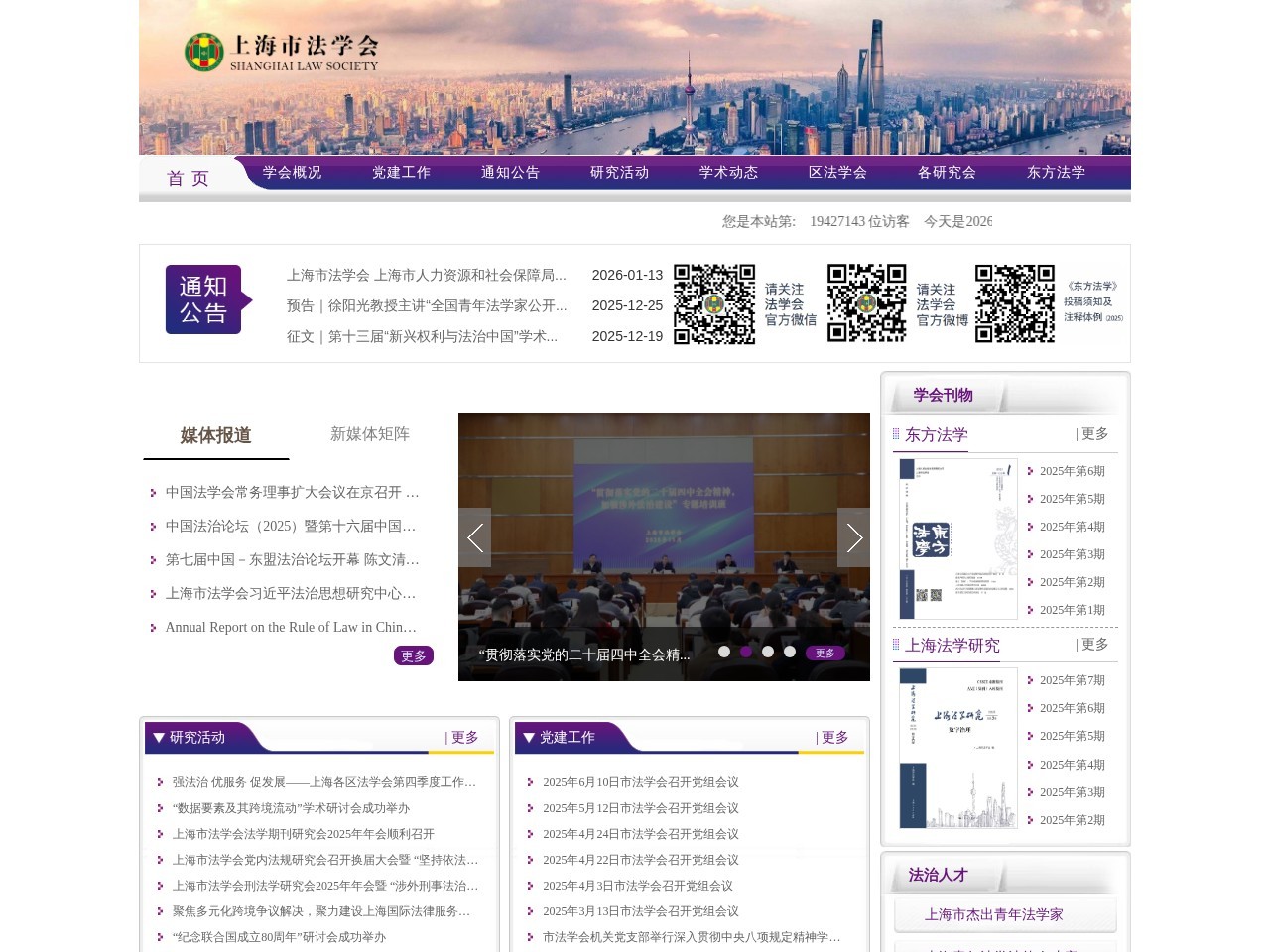1270x952 pixels.
Task: Show previous slide with left arrow
Action: (x=474, y=537)
